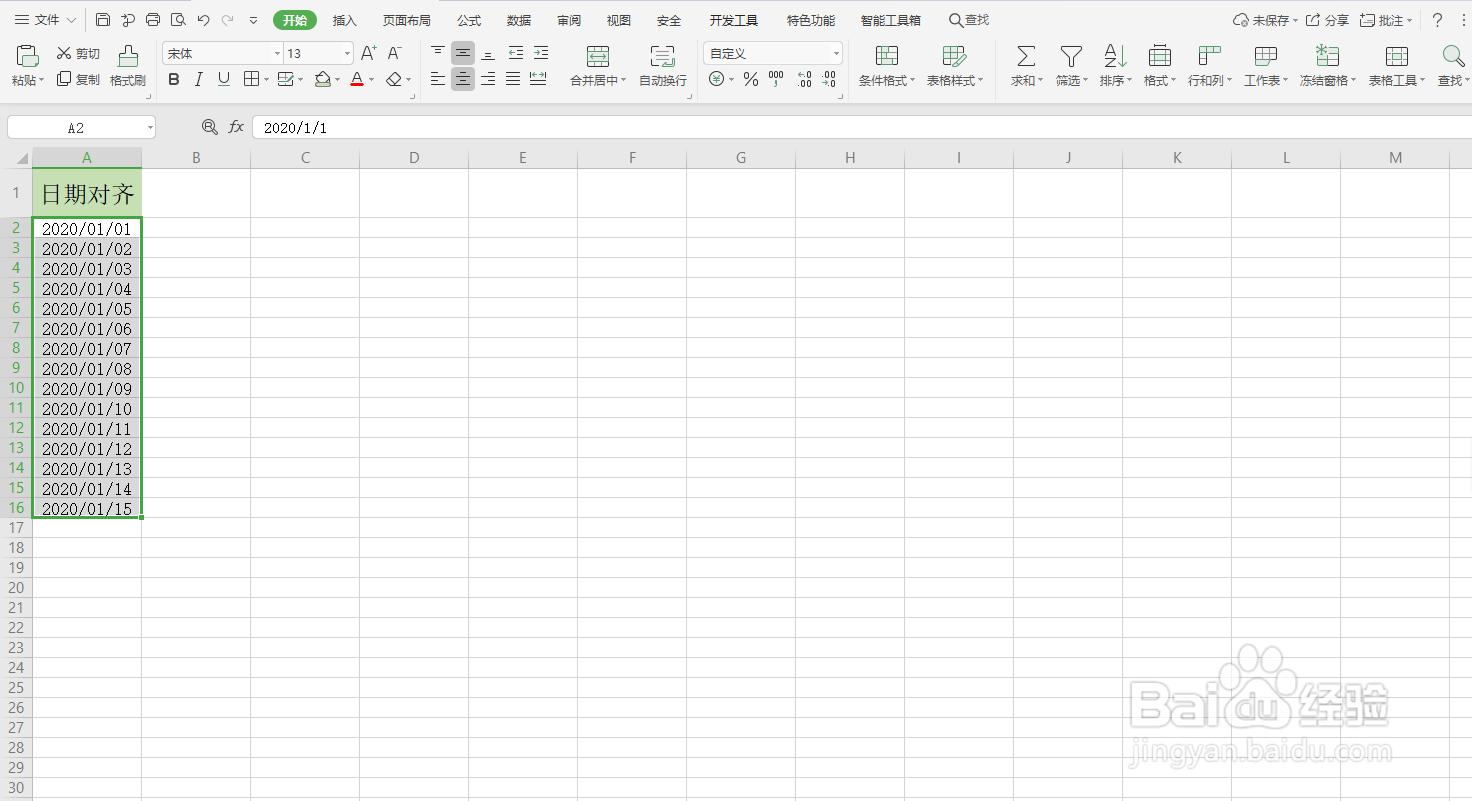Screen dimensions: 1472x801
Task: Click the 筛选 filter funnel icon
Action: point(1071,56)
